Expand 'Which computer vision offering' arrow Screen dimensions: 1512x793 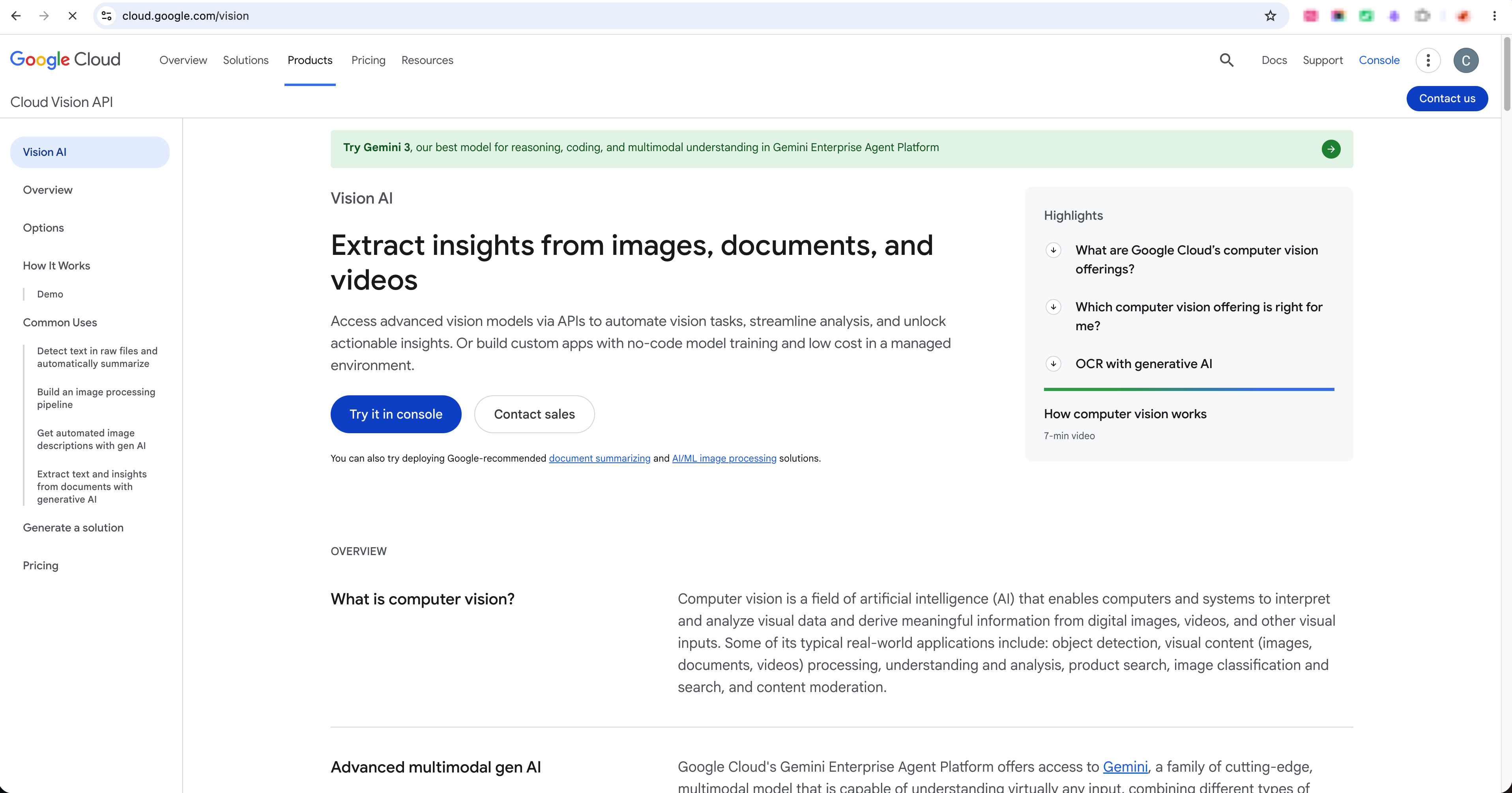[x=1053, y=307]
